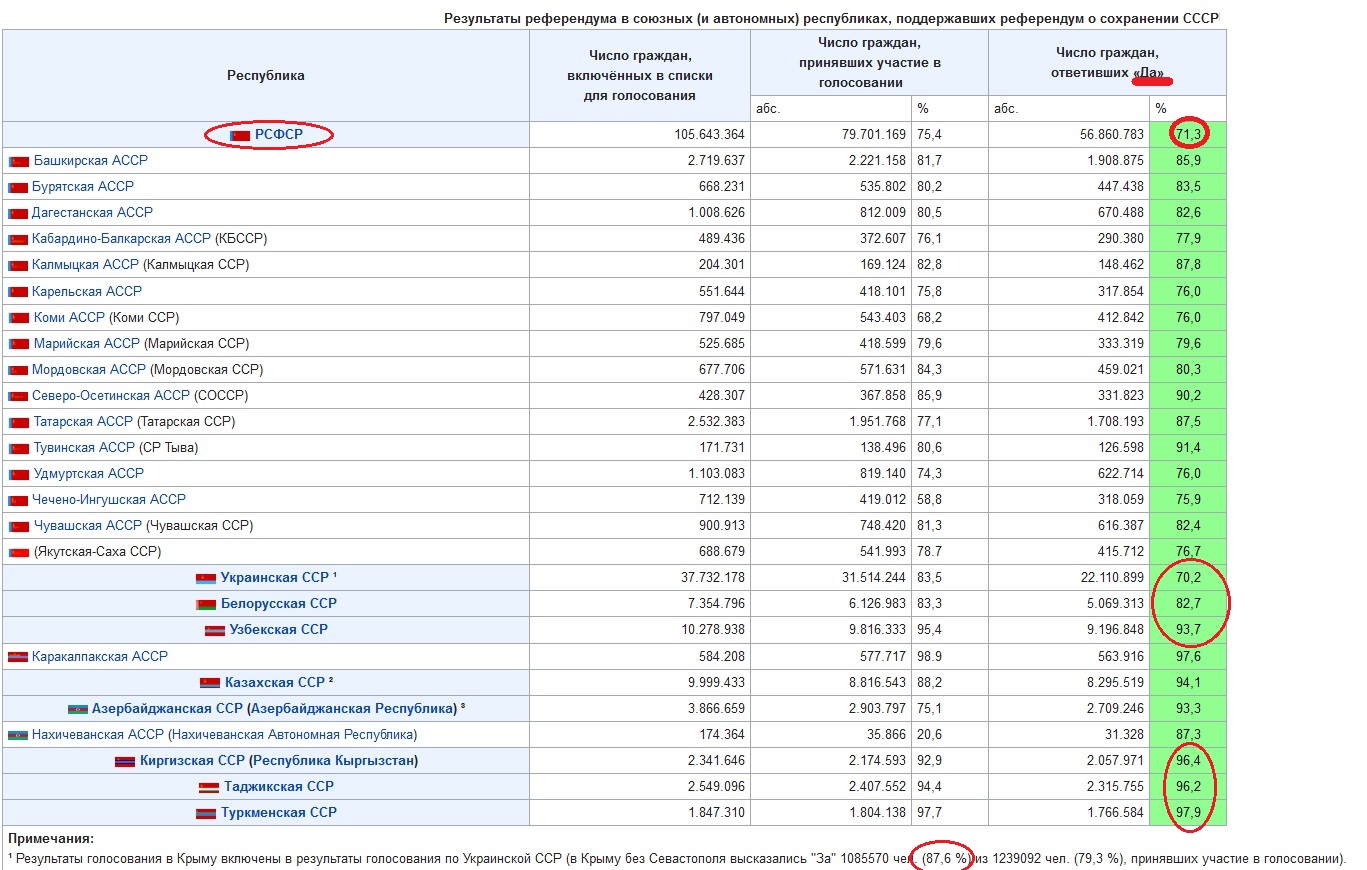Click the Kirghiz SSR flag icon

pyautogui.click(x=125, y=761)
